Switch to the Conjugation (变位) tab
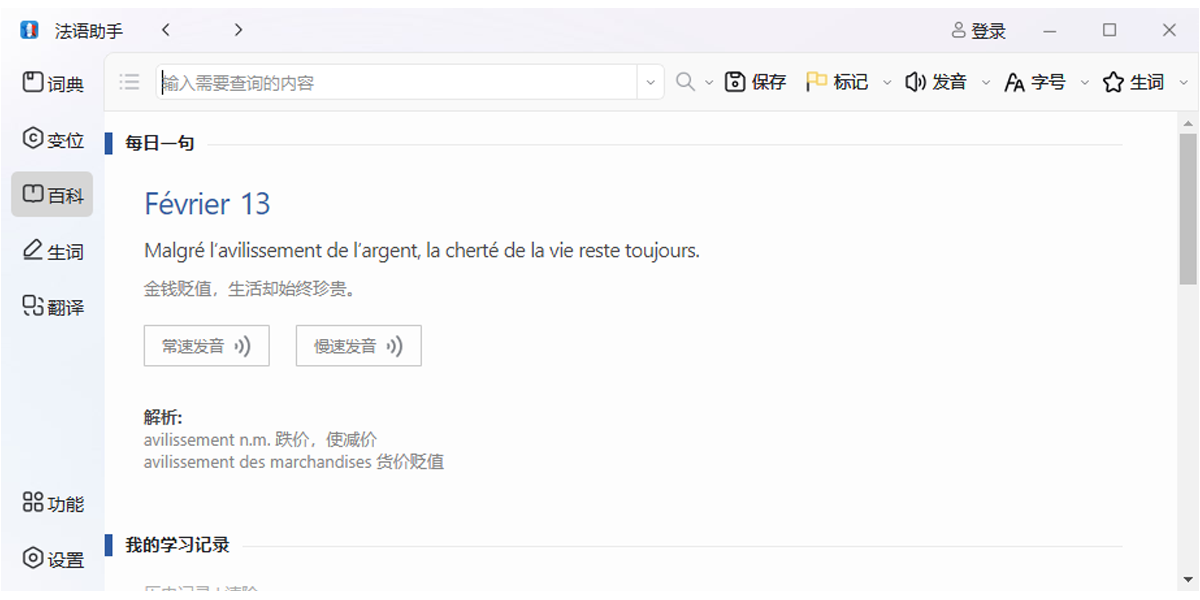Viewport: 1200px width, 600px height. tap(53, 139)
